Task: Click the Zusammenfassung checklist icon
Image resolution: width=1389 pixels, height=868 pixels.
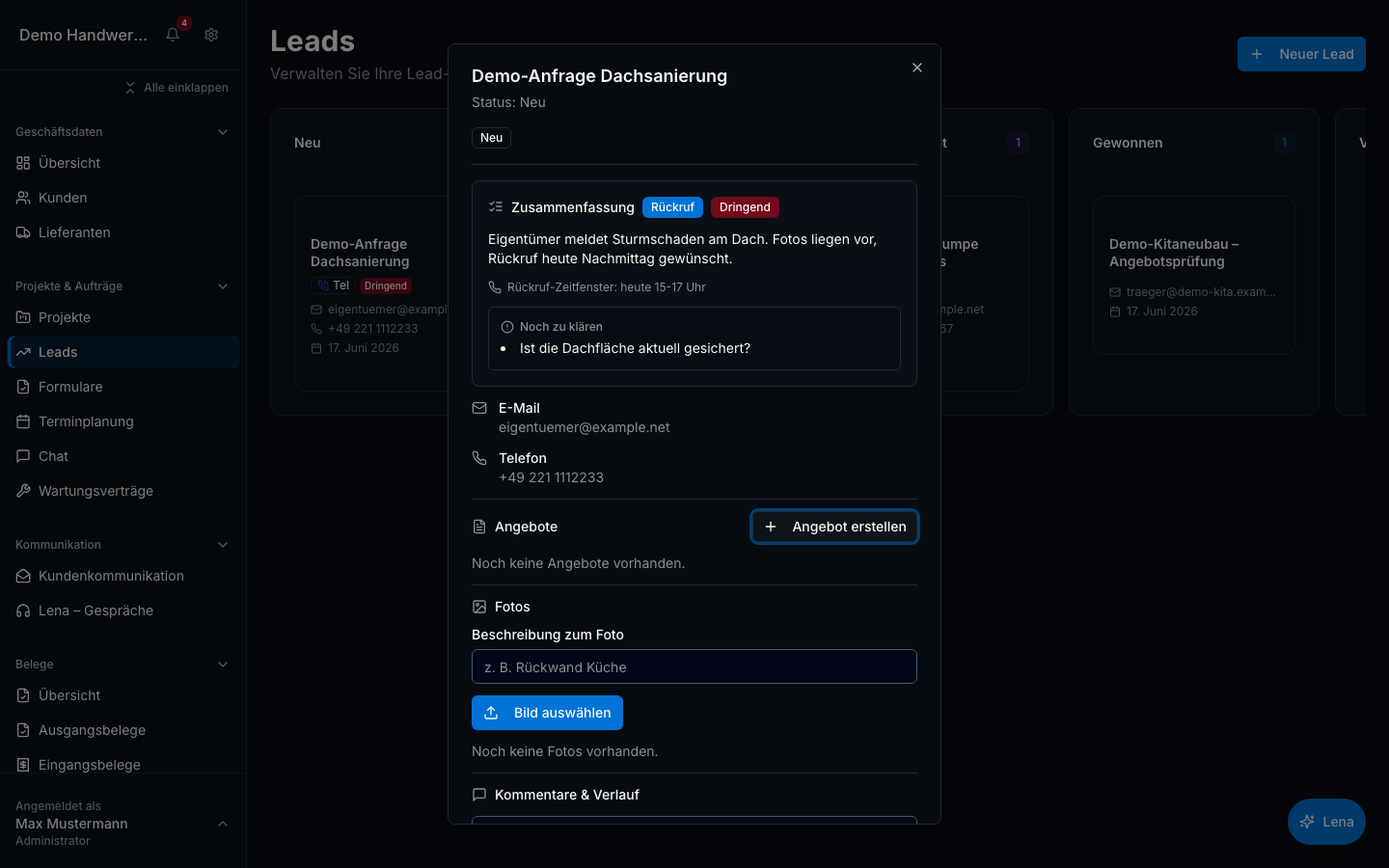Action: (x=496, y=207)
